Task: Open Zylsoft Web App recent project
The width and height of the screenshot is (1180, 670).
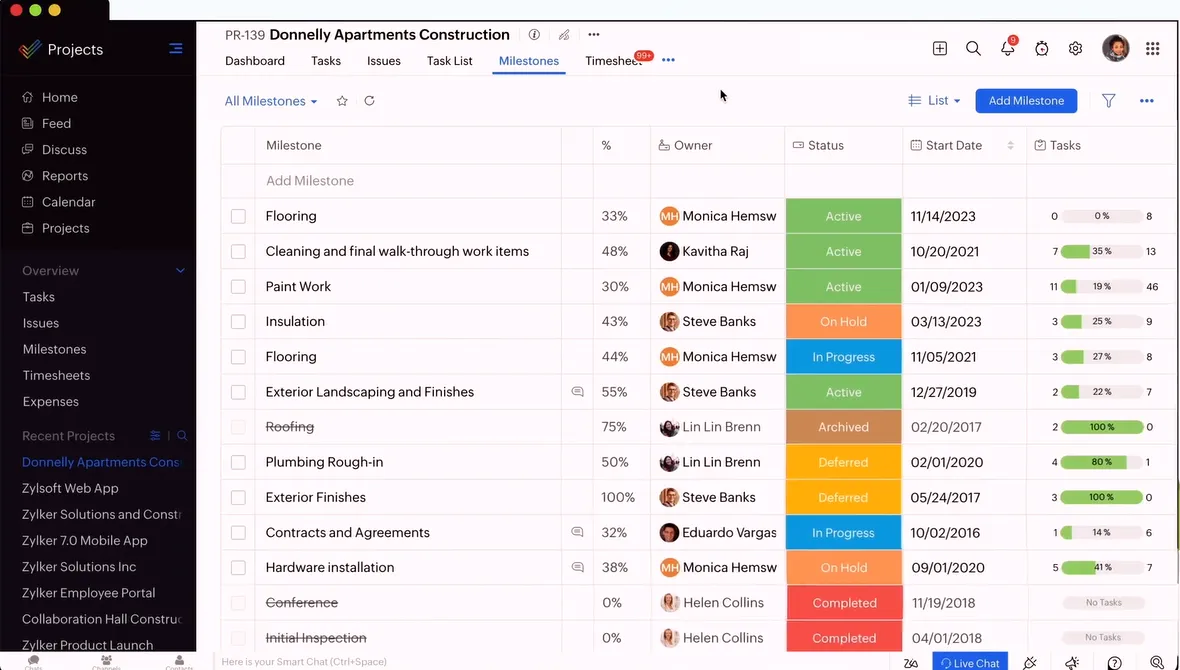Action: [x=70, y=488]
